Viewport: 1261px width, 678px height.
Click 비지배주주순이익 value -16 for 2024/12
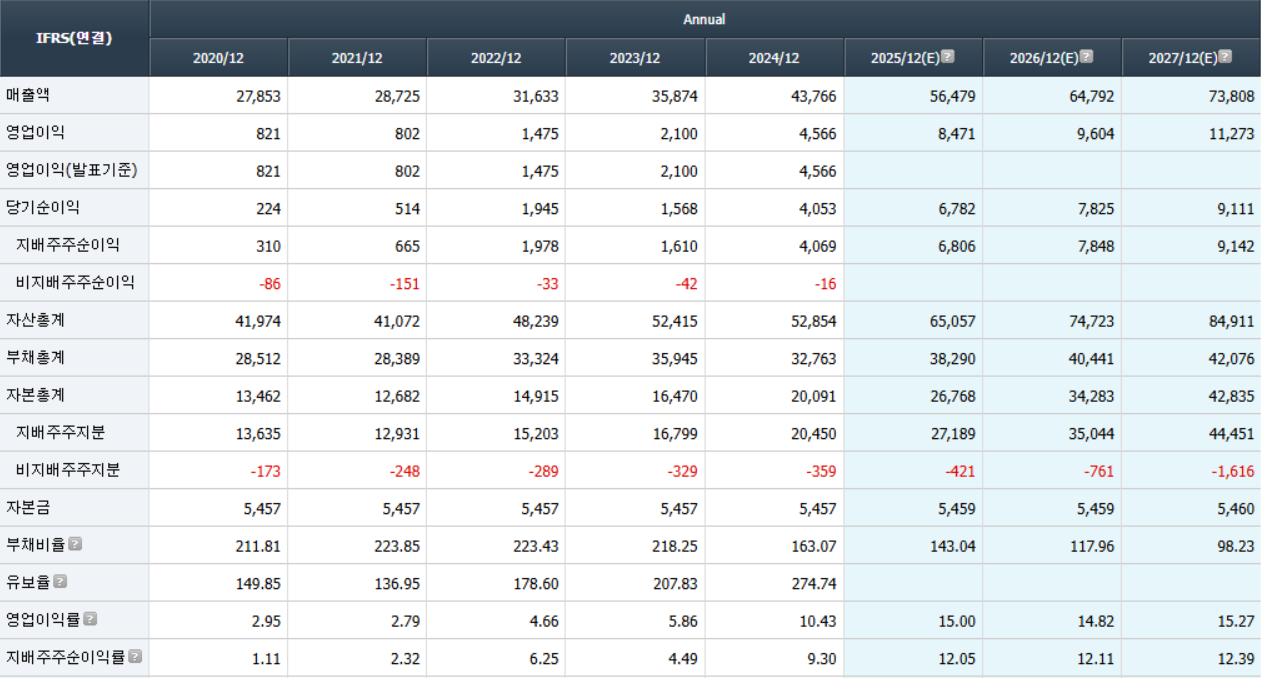825,284
